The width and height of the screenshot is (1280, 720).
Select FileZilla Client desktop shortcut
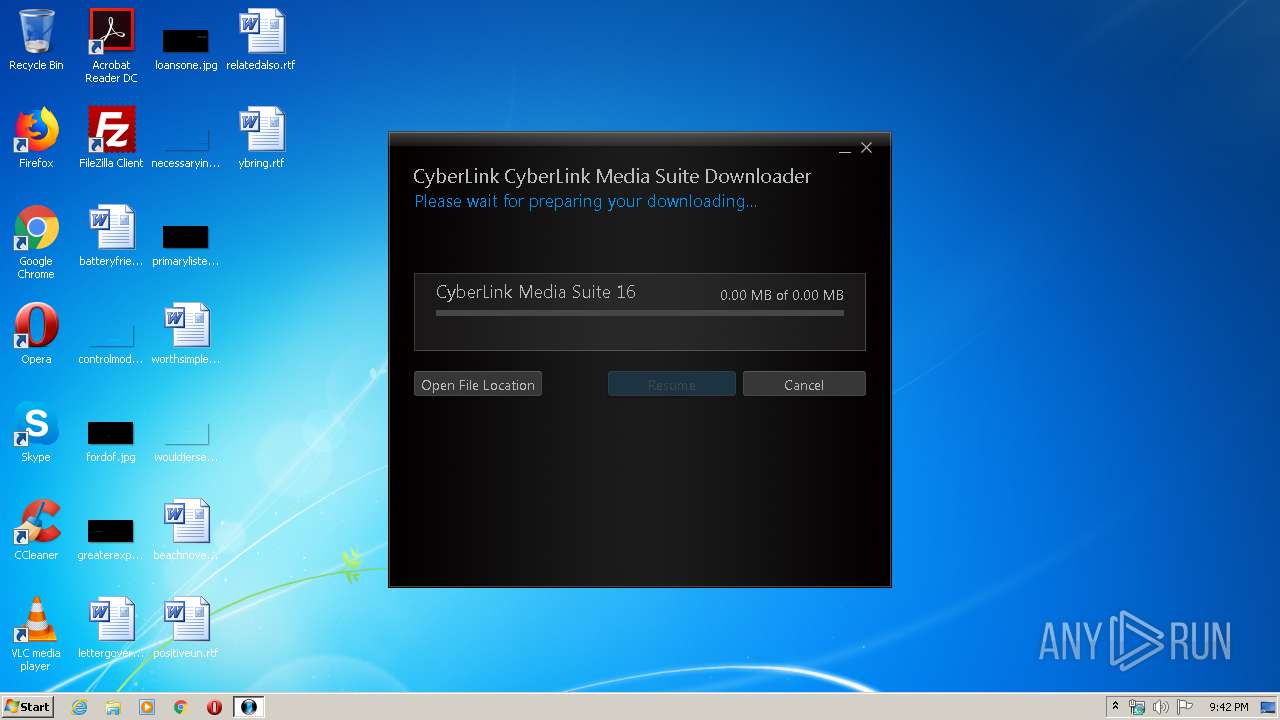click(x=111, y=138)
